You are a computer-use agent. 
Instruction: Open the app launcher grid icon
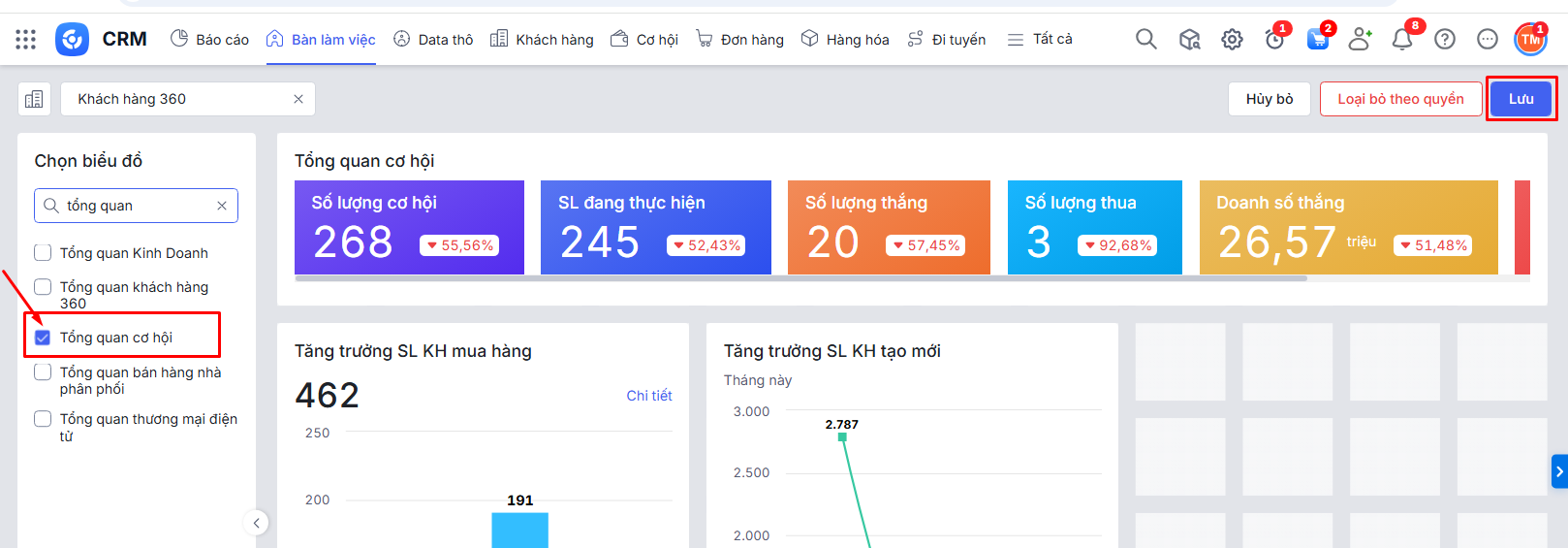point(26,40)
